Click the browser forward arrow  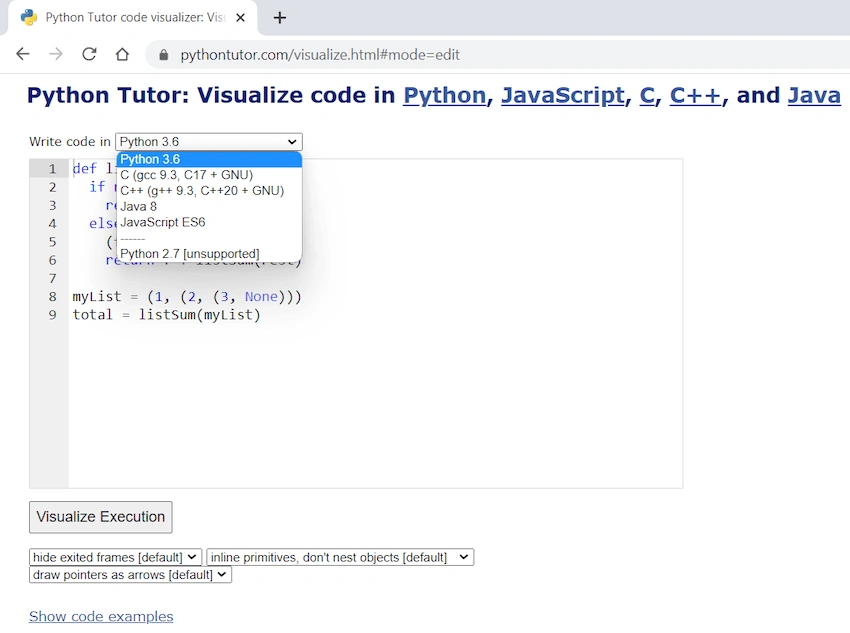pos(56,54)
